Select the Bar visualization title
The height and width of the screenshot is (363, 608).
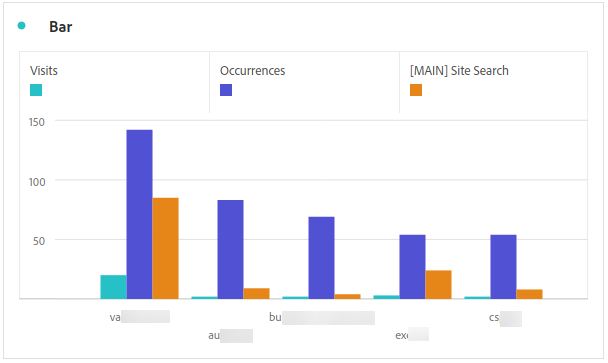click(60, 27)
